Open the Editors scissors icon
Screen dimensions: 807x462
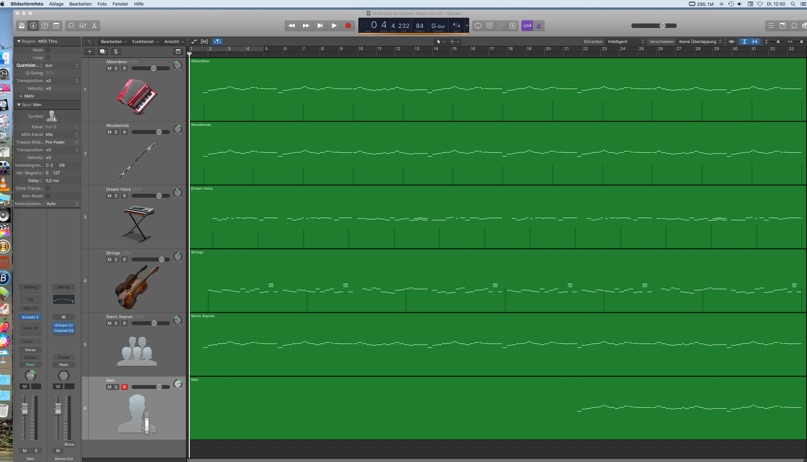[94, 25]
